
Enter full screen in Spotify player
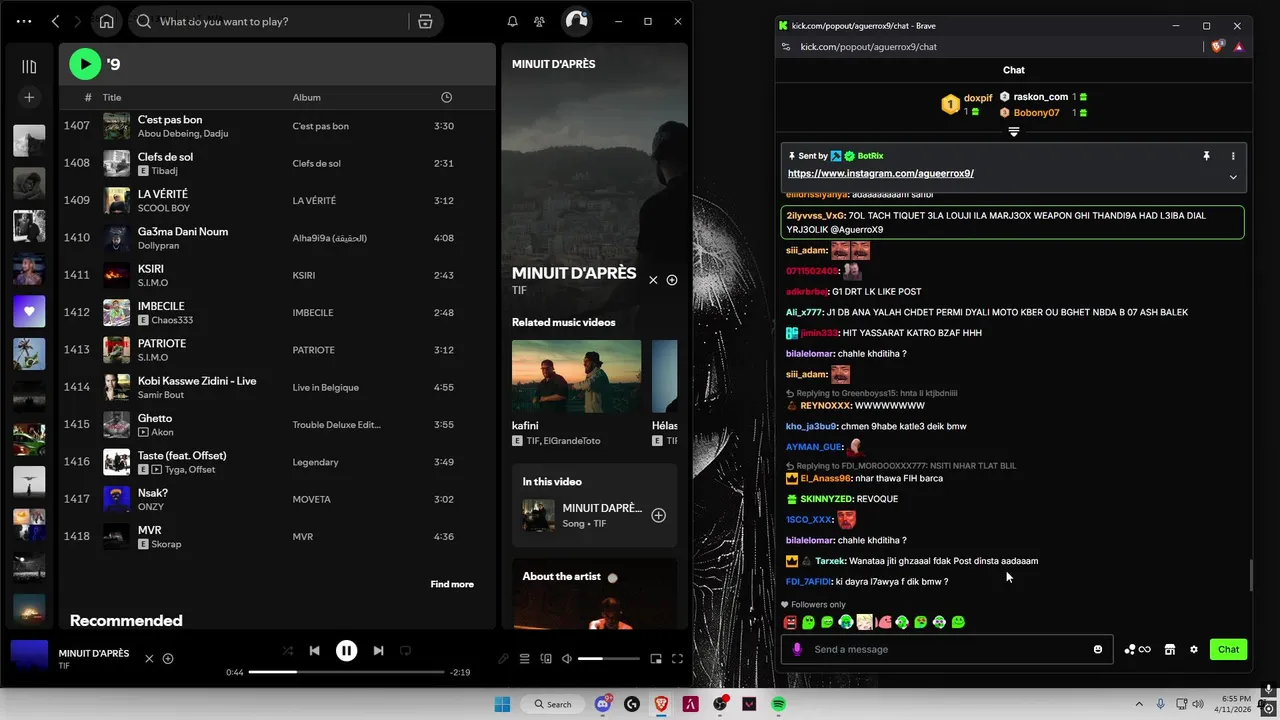677,659
